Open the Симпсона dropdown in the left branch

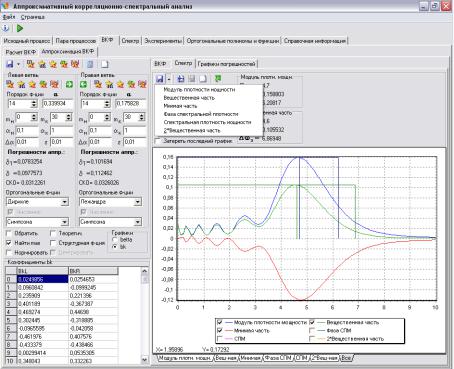point(65,222)
